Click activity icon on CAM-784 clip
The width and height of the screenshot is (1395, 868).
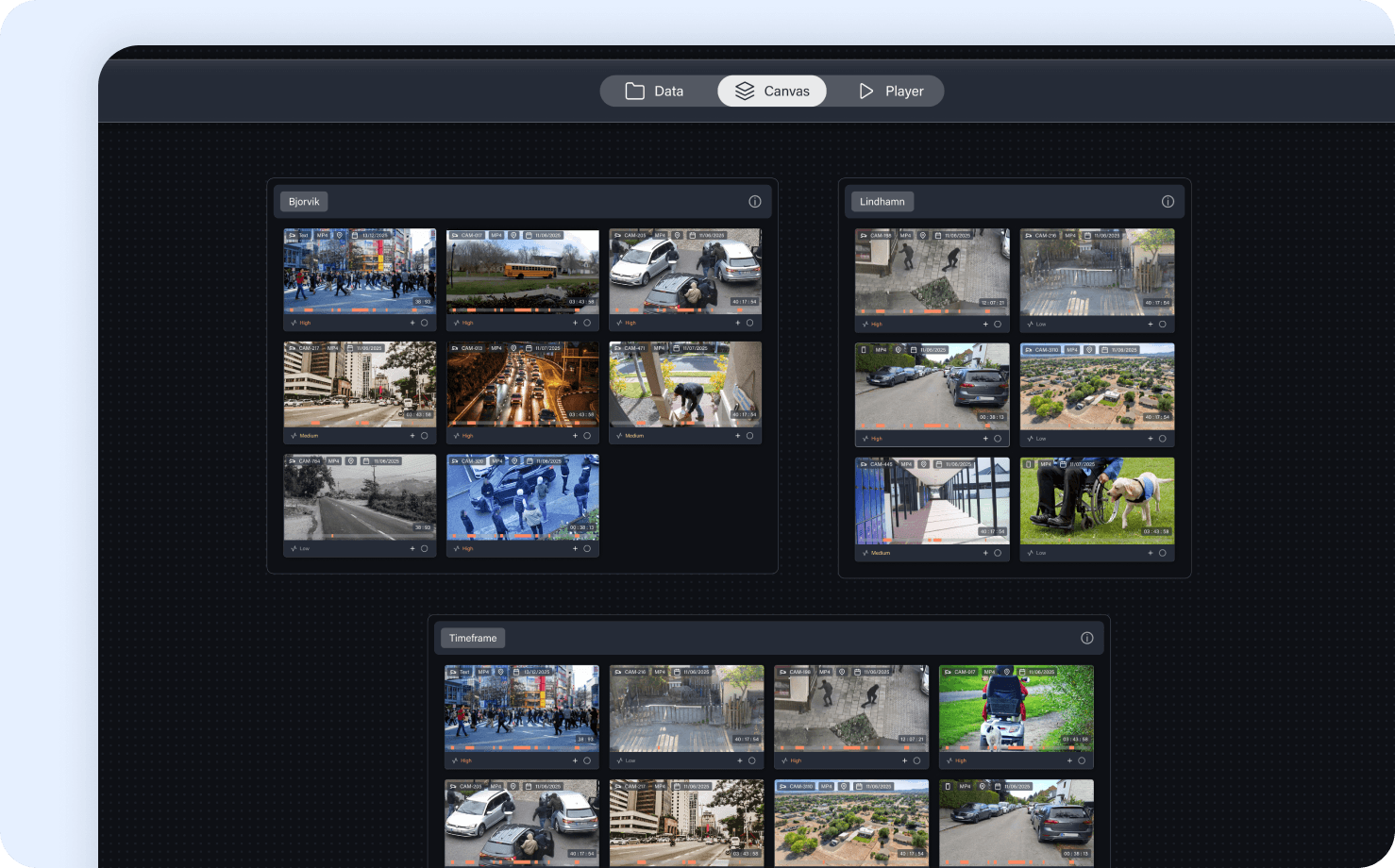pos(294,548)
